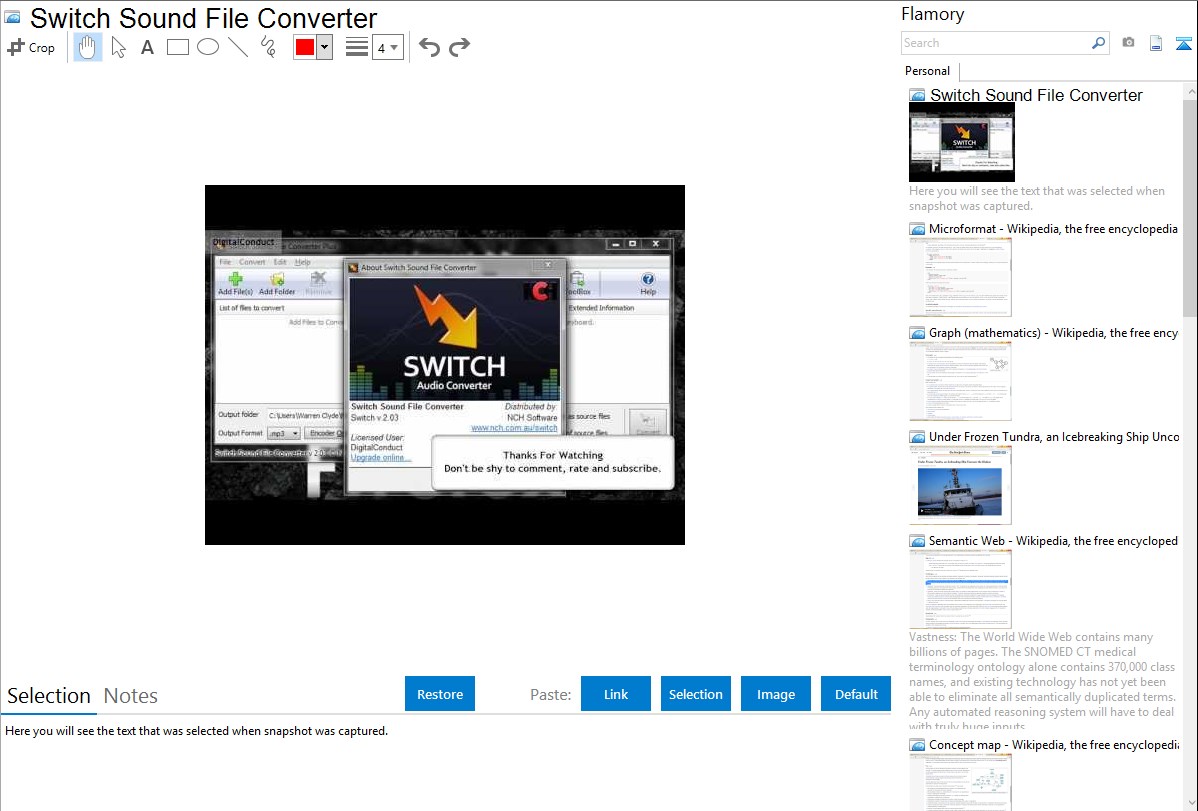Click the Flamory search field

[995, 43]
